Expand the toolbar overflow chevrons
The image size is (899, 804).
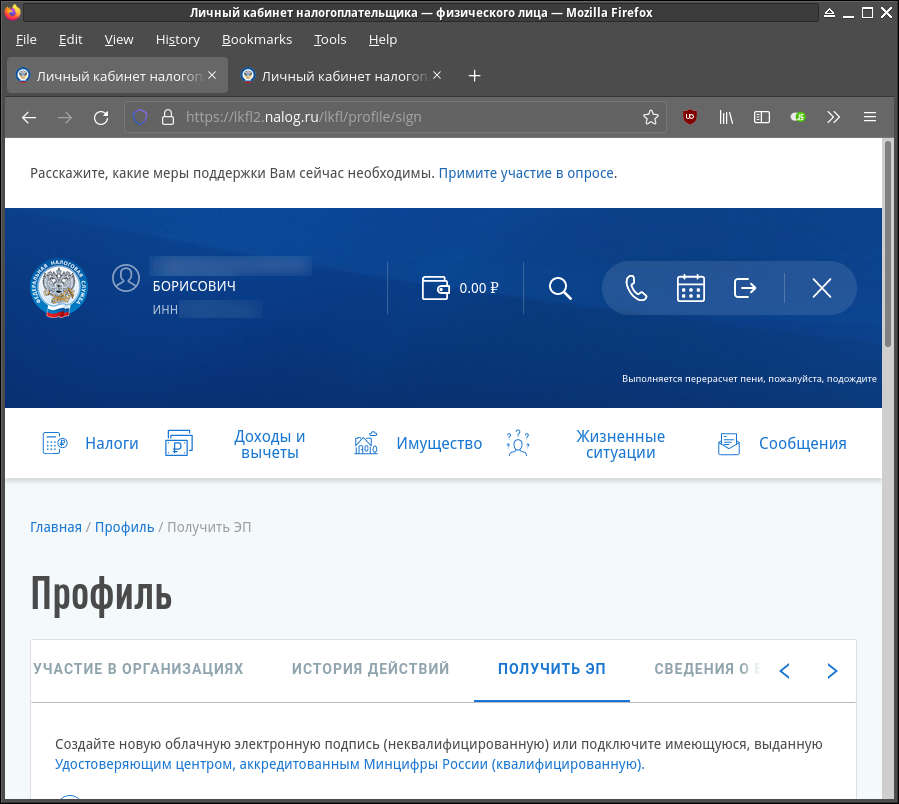(833, 118)
